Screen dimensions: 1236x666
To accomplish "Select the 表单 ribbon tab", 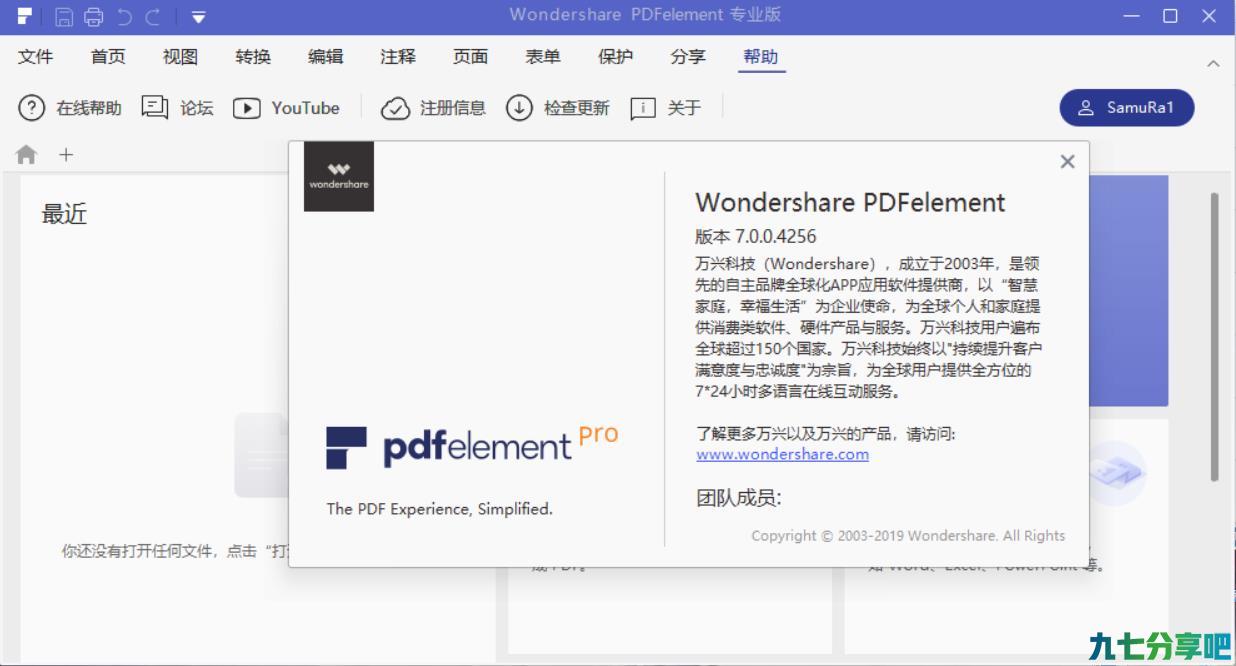I will tap(543, 57).
